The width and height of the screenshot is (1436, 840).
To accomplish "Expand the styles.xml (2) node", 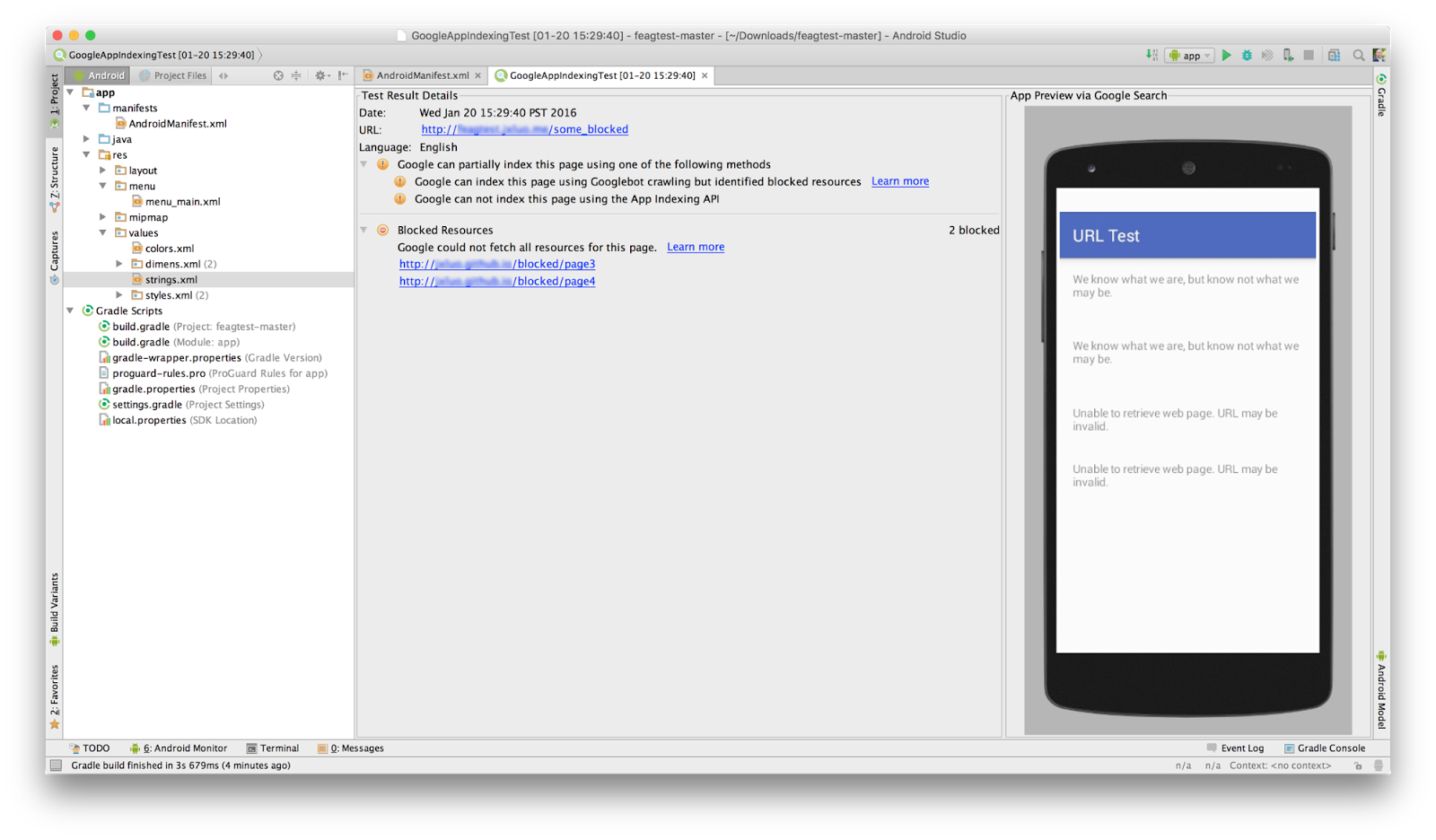I will [118, 295].
